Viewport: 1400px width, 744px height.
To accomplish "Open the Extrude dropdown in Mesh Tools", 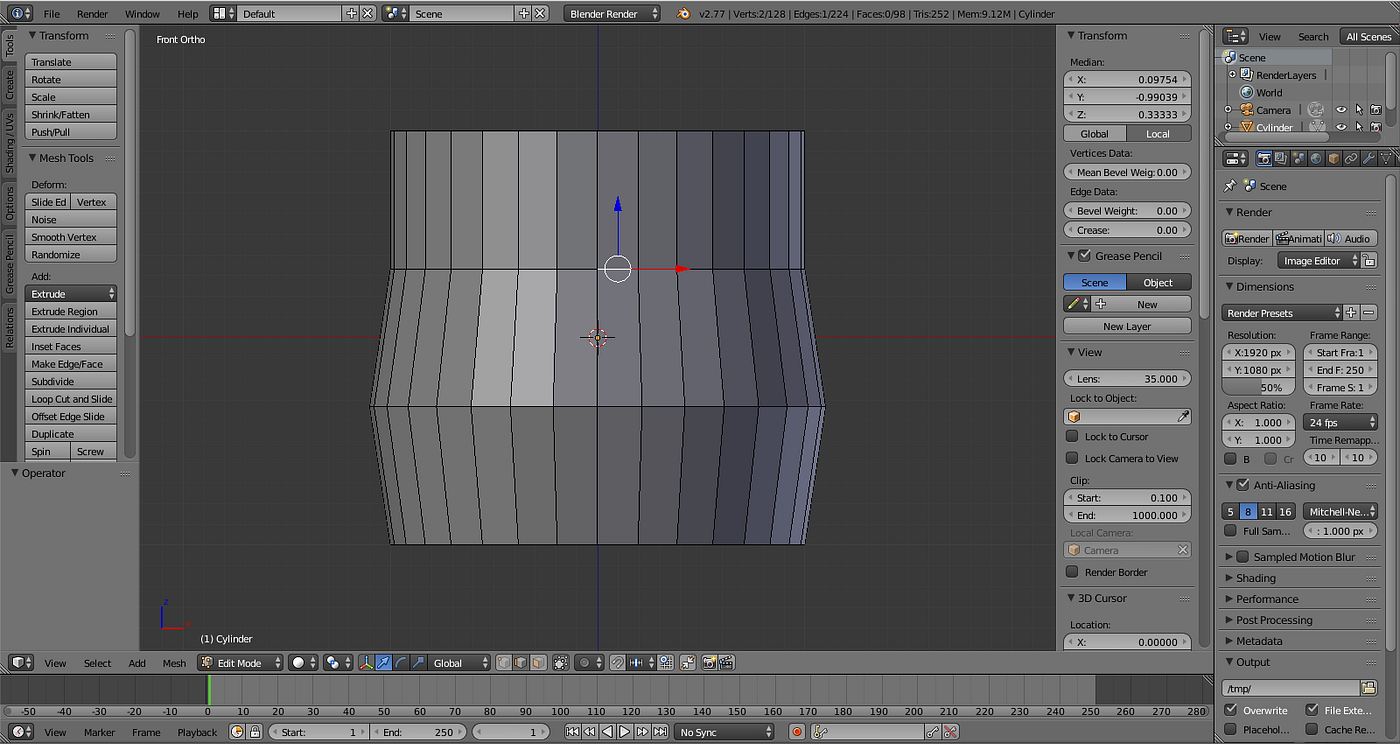I will [x=71, y=294].
